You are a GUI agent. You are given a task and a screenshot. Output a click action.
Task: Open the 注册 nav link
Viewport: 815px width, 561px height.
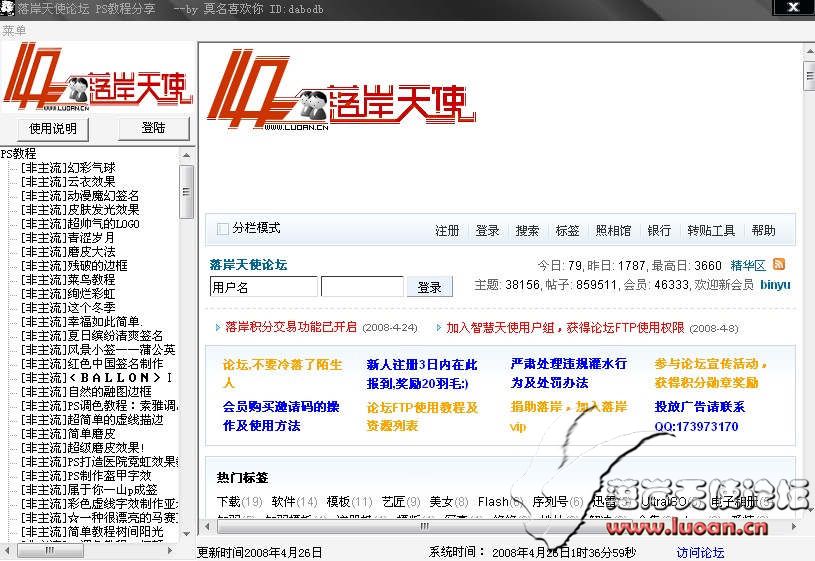pyautogui.click(x=447, y=230)
